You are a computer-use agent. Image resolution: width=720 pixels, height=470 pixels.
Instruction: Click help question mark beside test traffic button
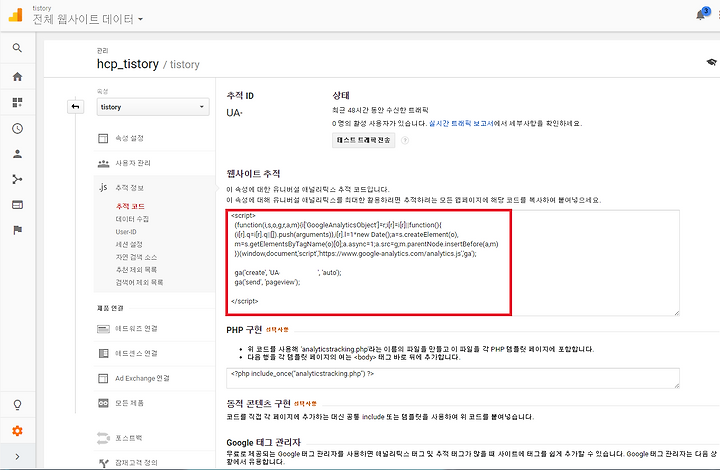(x=405, y=140)
